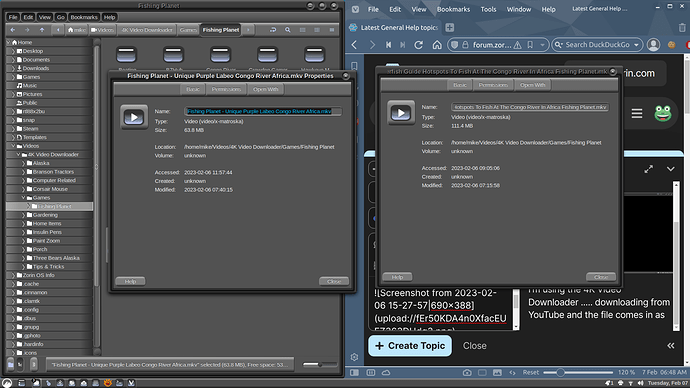Open the forum hamburger menu
The width and height of the screenshot is (690, 388).
click(637, 113)
